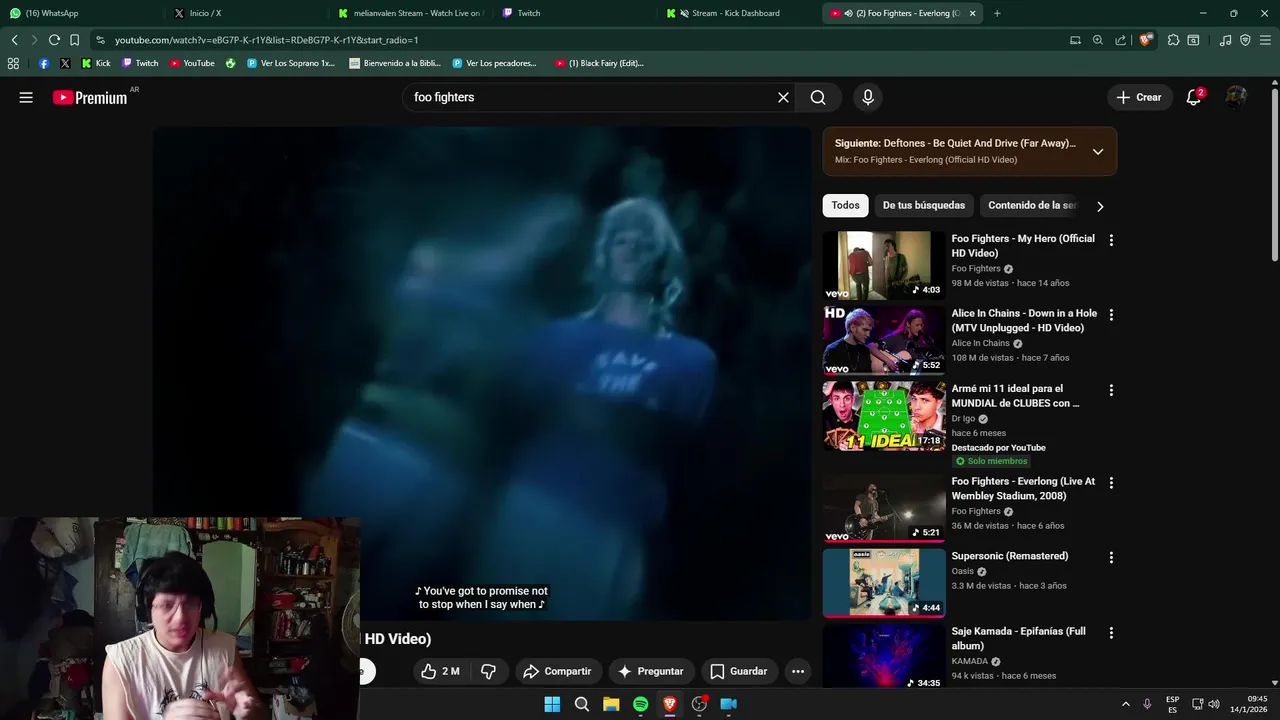
Task: Click the Guardar save button
Action: 739,671
